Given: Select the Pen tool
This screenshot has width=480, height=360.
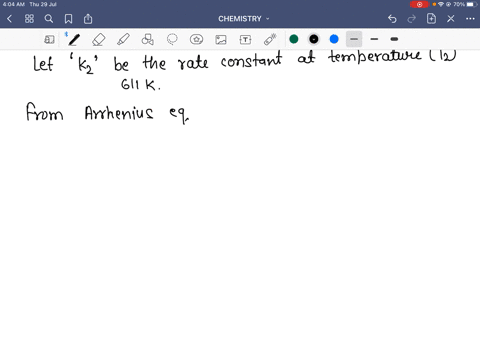Looking at the screenshot, I should coord(74,39).
